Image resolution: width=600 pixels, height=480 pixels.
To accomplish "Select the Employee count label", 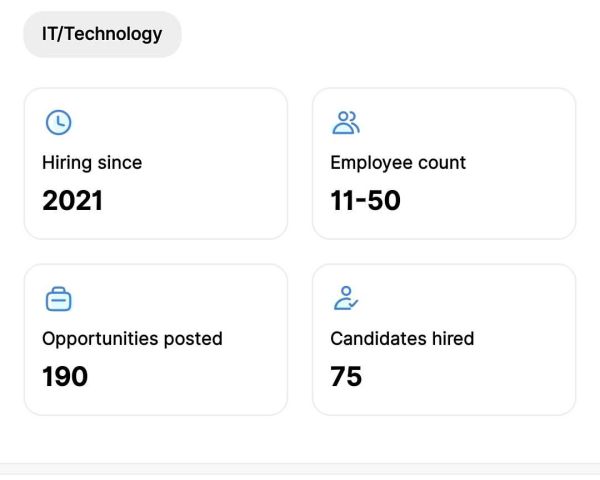I will click(x=398, y=163).
